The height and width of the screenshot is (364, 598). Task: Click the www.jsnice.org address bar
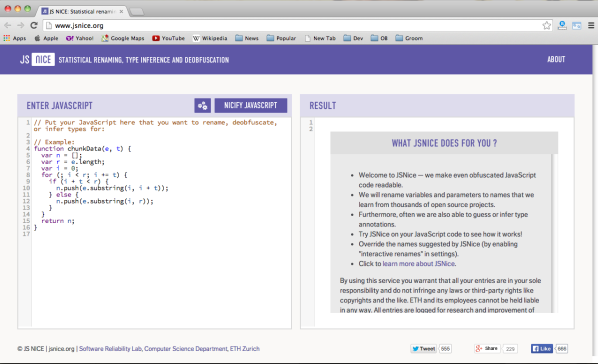tap(292, 26)
